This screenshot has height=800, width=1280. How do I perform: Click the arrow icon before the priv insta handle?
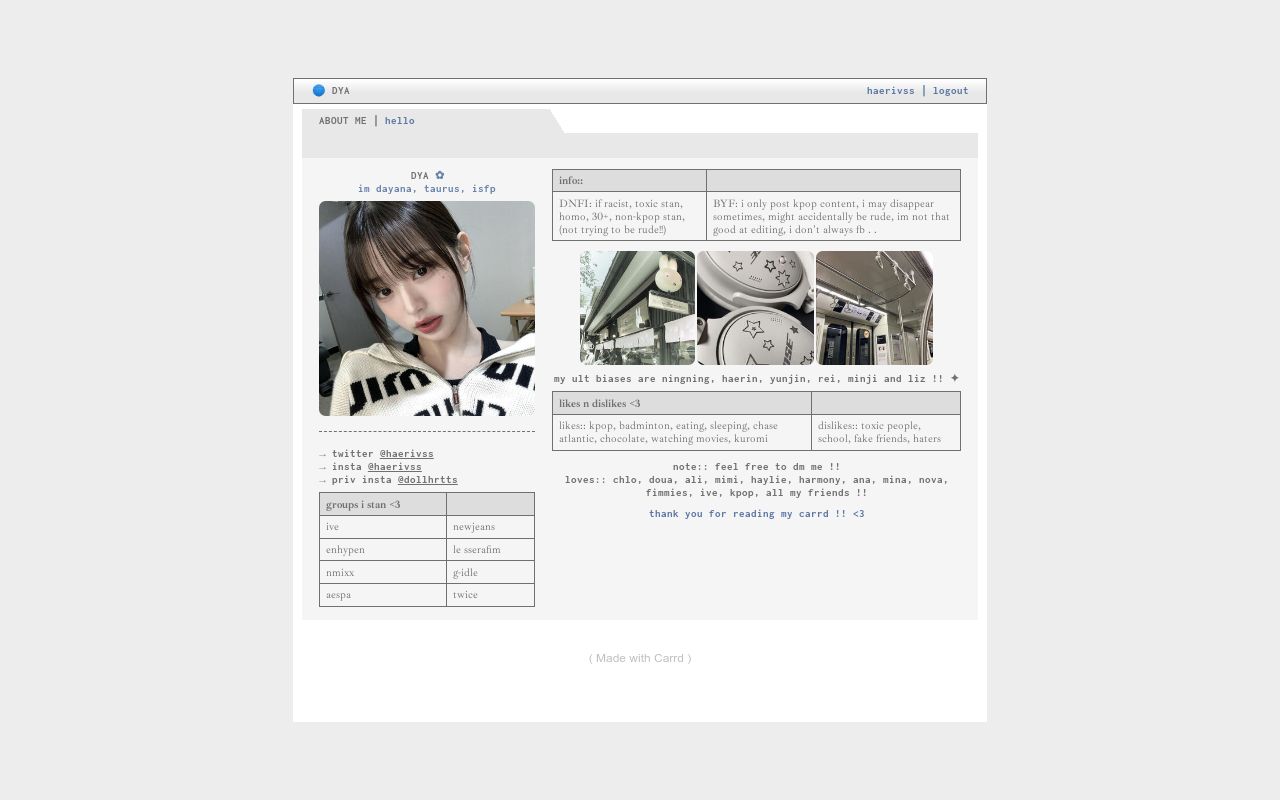(x=323, y=479)
